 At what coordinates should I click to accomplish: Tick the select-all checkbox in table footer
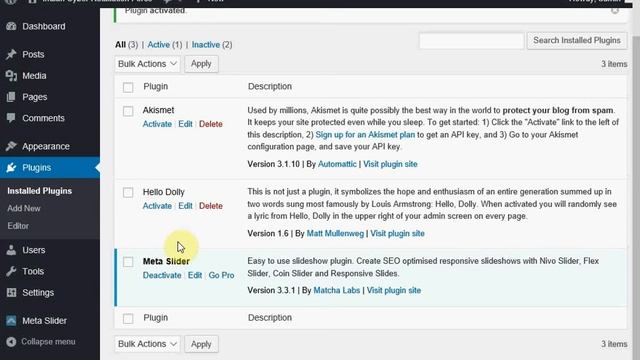point(128,318)
